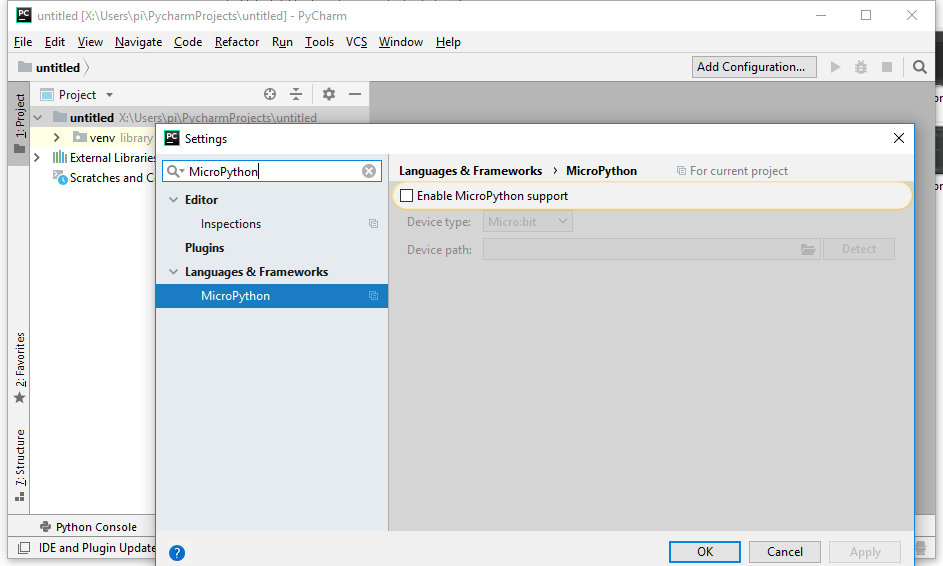
Task: Click the project view gear settings icon
Action: (x=329, y=94)
